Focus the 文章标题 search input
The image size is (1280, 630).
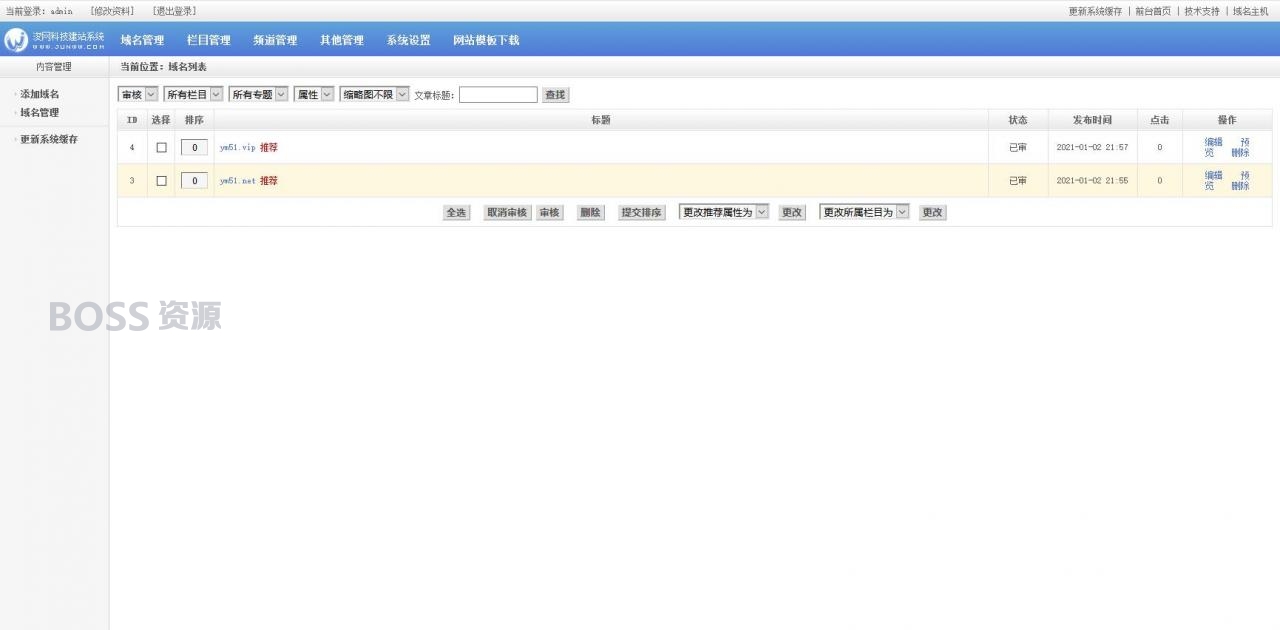[x=498, y=95]
